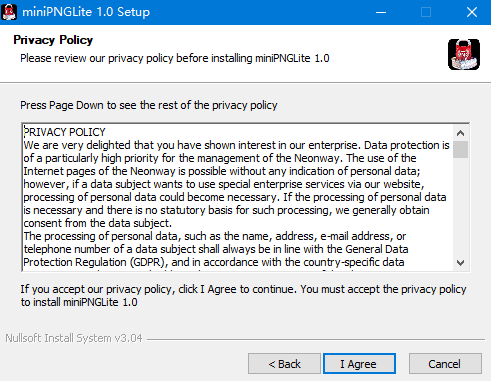Image resolution: width=491 pixels, height=381 pixels.
Task: Close the setup window with X
Action: pos(471,12)
